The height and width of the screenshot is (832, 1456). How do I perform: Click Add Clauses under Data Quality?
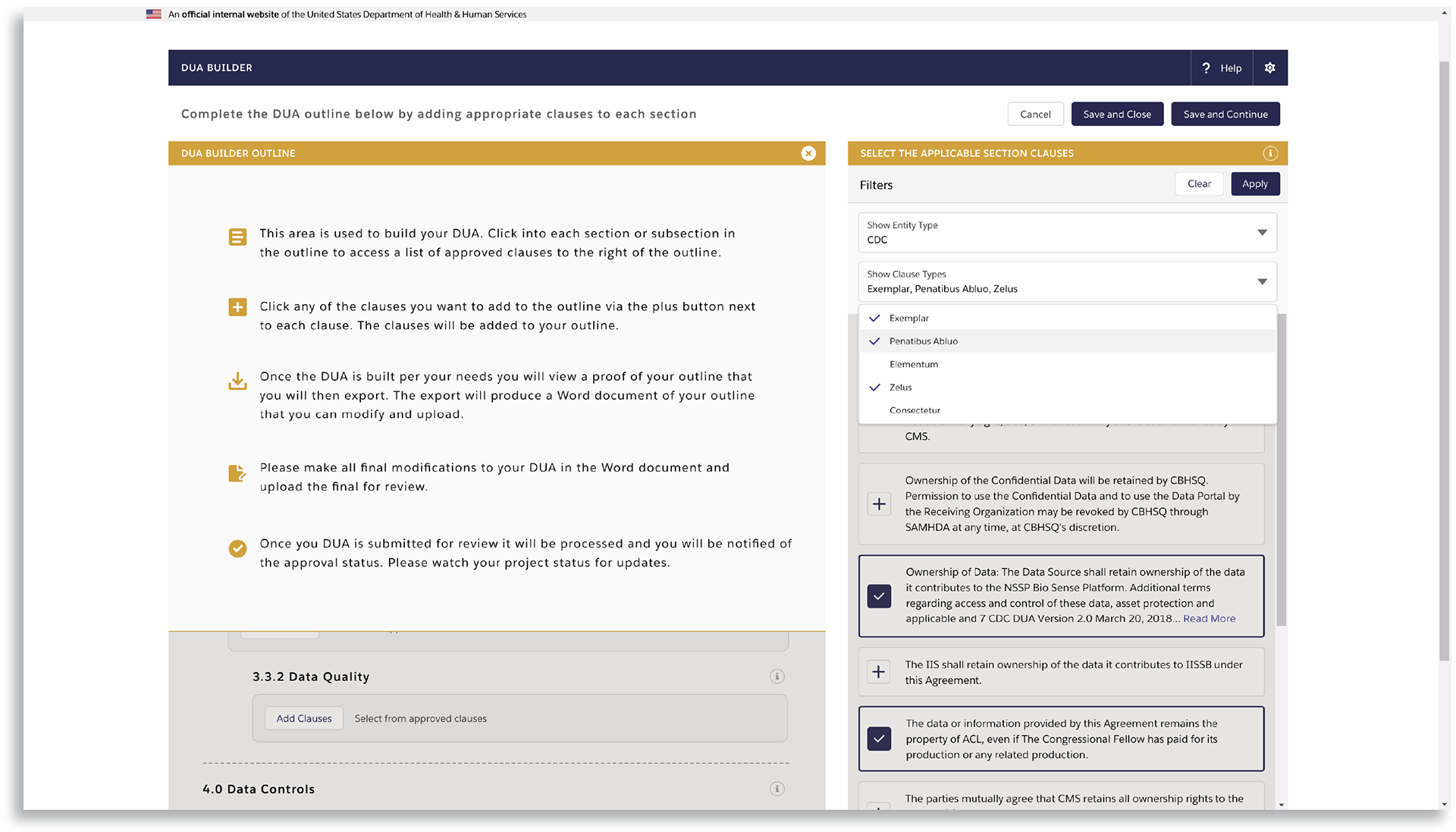tap(303, 718)
